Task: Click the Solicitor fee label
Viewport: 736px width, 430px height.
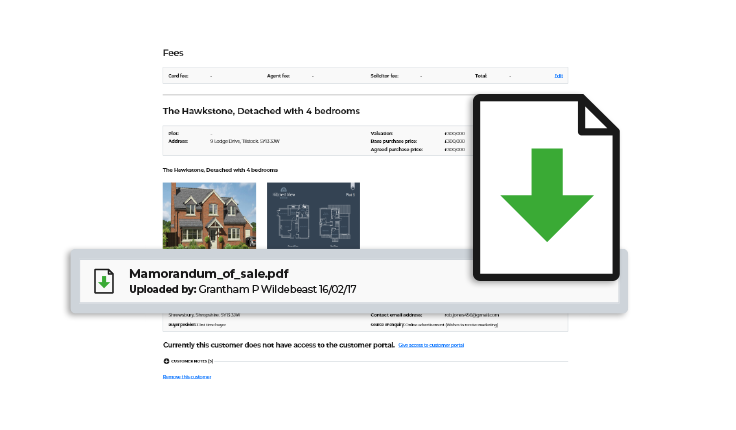Action: pos(381,75)
